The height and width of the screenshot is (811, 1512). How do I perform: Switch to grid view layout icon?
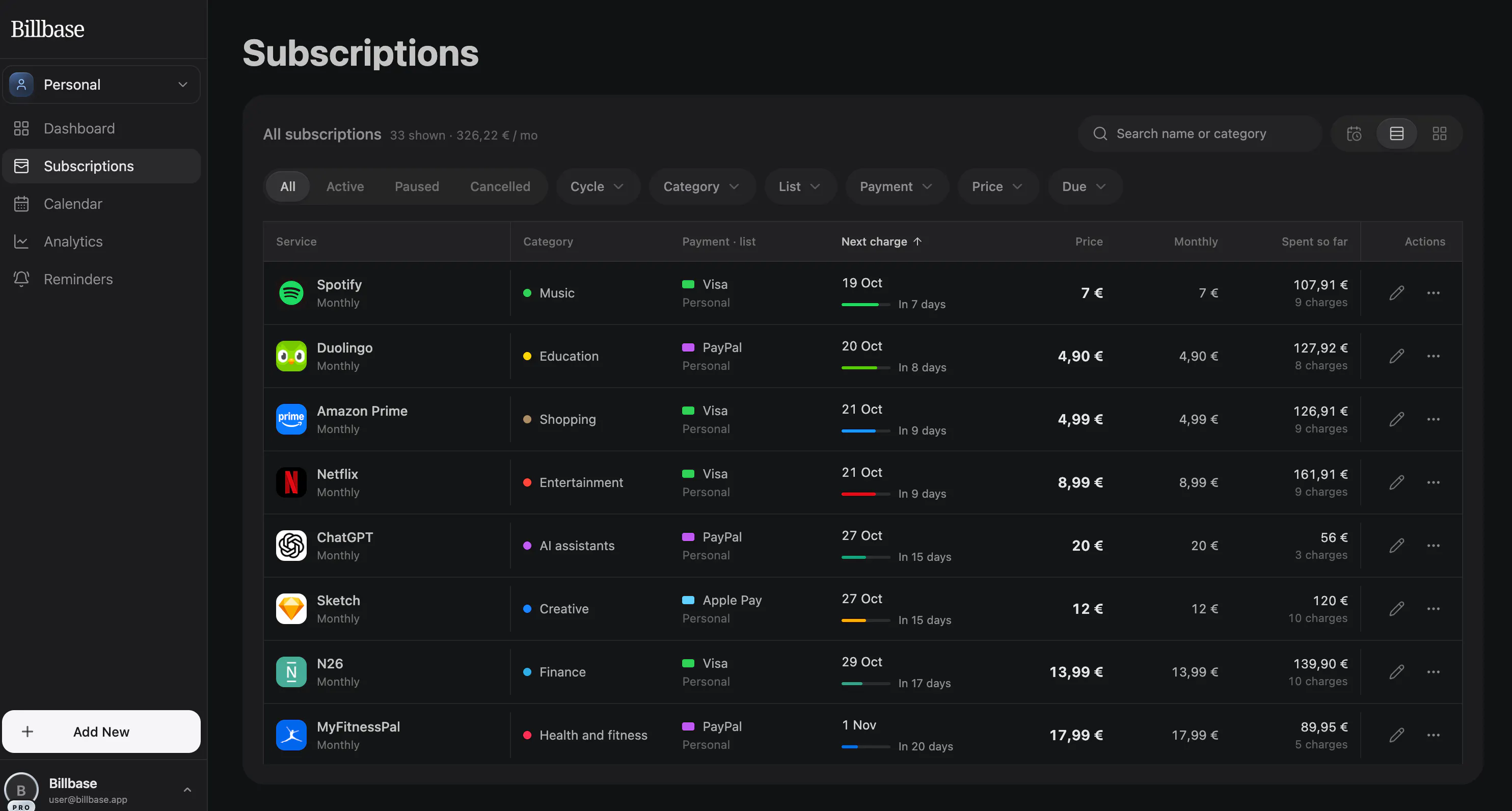(1439, 134)
